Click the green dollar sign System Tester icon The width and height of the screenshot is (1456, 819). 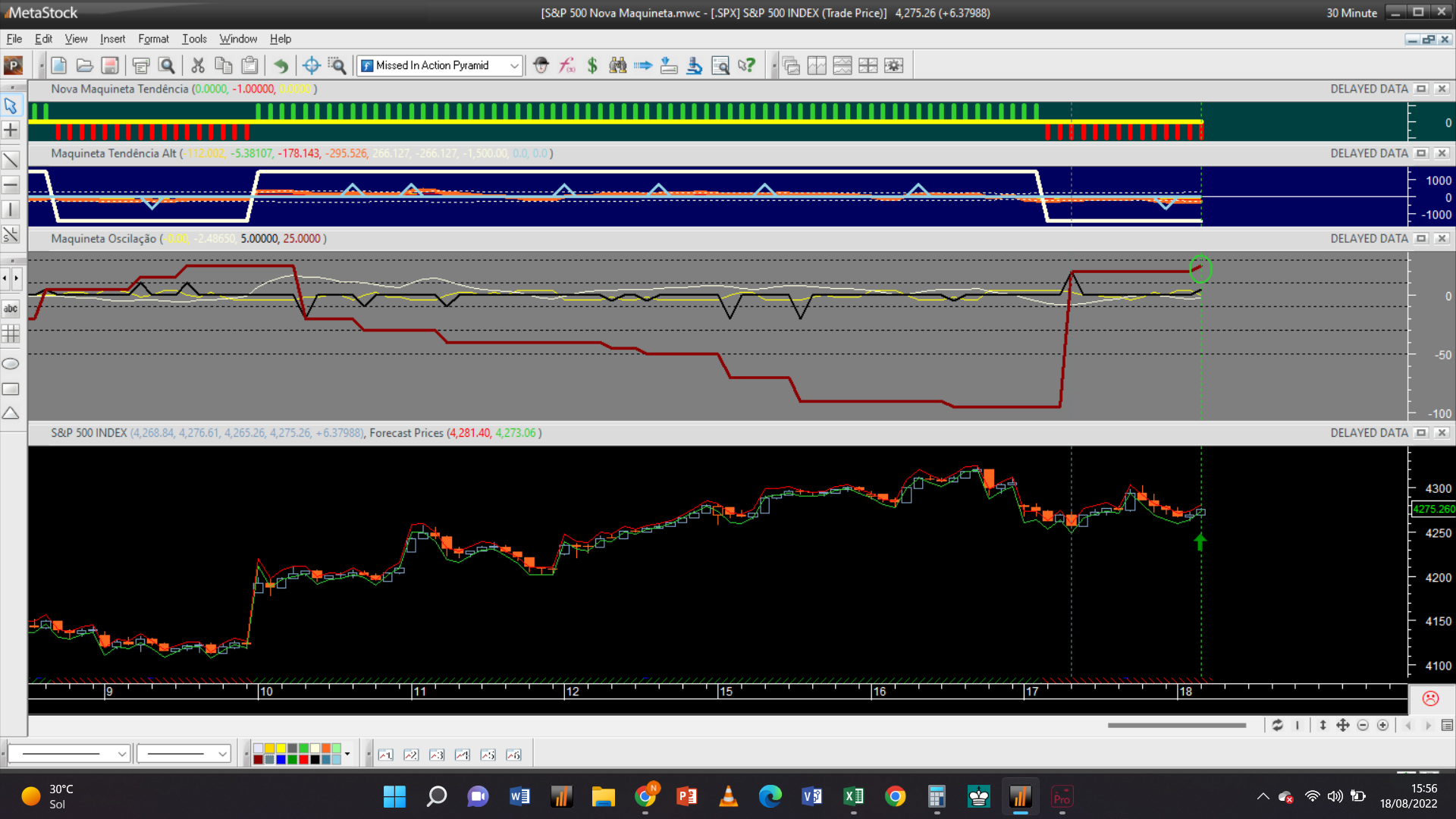[592, 66]
